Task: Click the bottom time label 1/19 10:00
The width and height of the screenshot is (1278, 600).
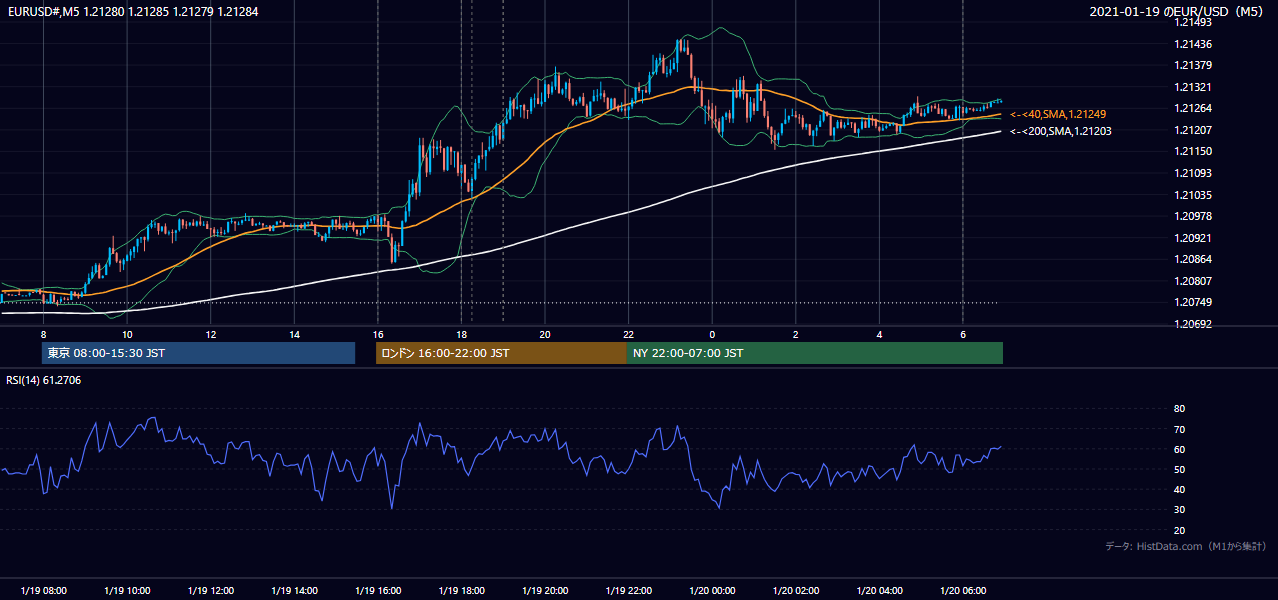Action: (x=127, y=591)
